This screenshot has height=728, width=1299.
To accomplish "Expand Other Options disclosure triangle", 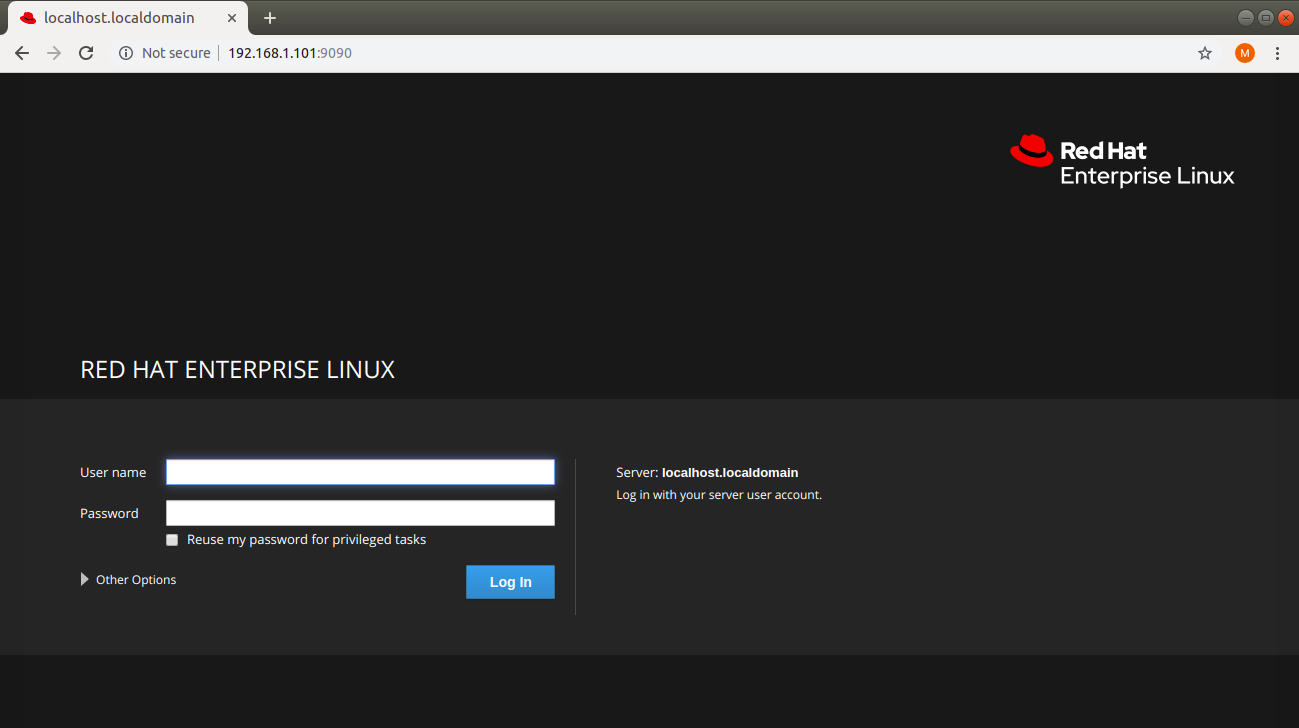I will 85,579.
